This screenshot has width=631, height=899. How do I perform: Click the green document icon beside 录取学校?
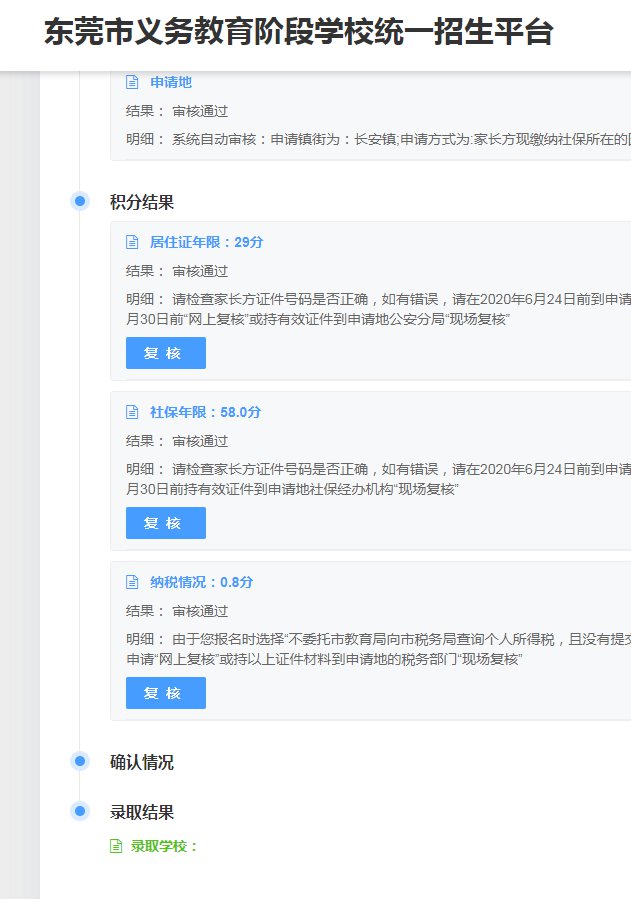click(x=116, y=846)
